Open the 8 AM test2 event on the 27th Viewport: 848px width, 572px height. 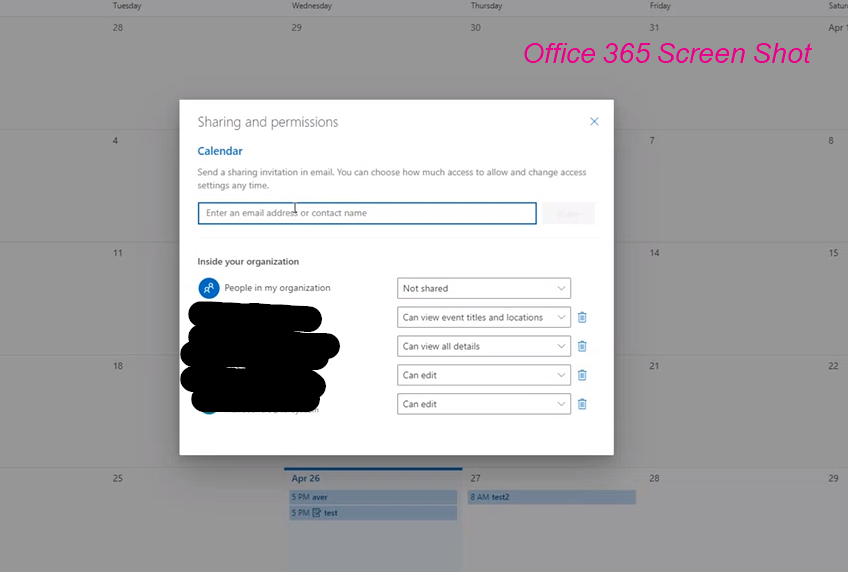[552, 497]
